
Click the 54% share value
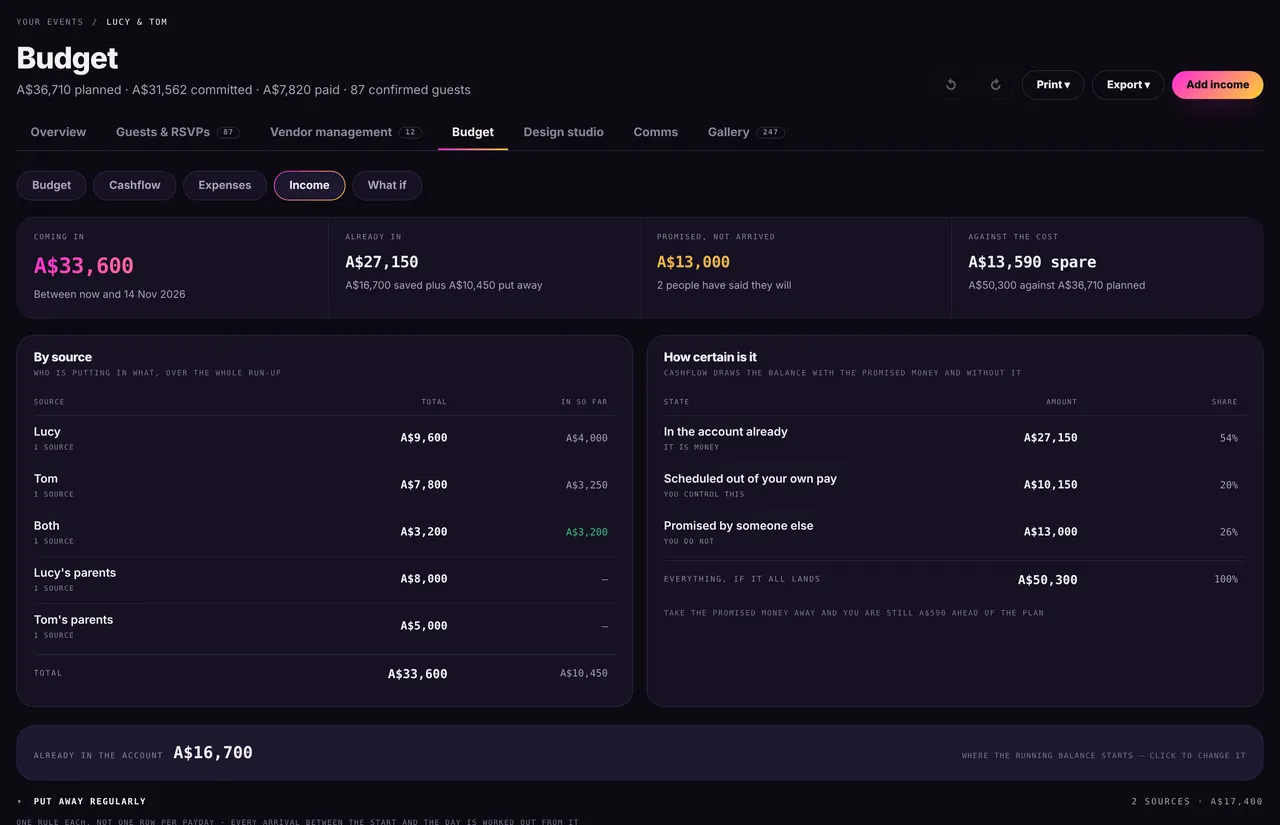point(1229,438)
